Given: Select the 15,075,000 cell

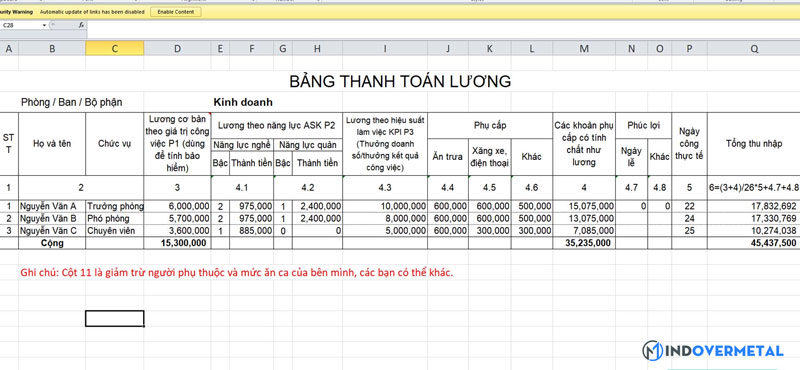Looking at the screenshot, I should coord(584,206).
